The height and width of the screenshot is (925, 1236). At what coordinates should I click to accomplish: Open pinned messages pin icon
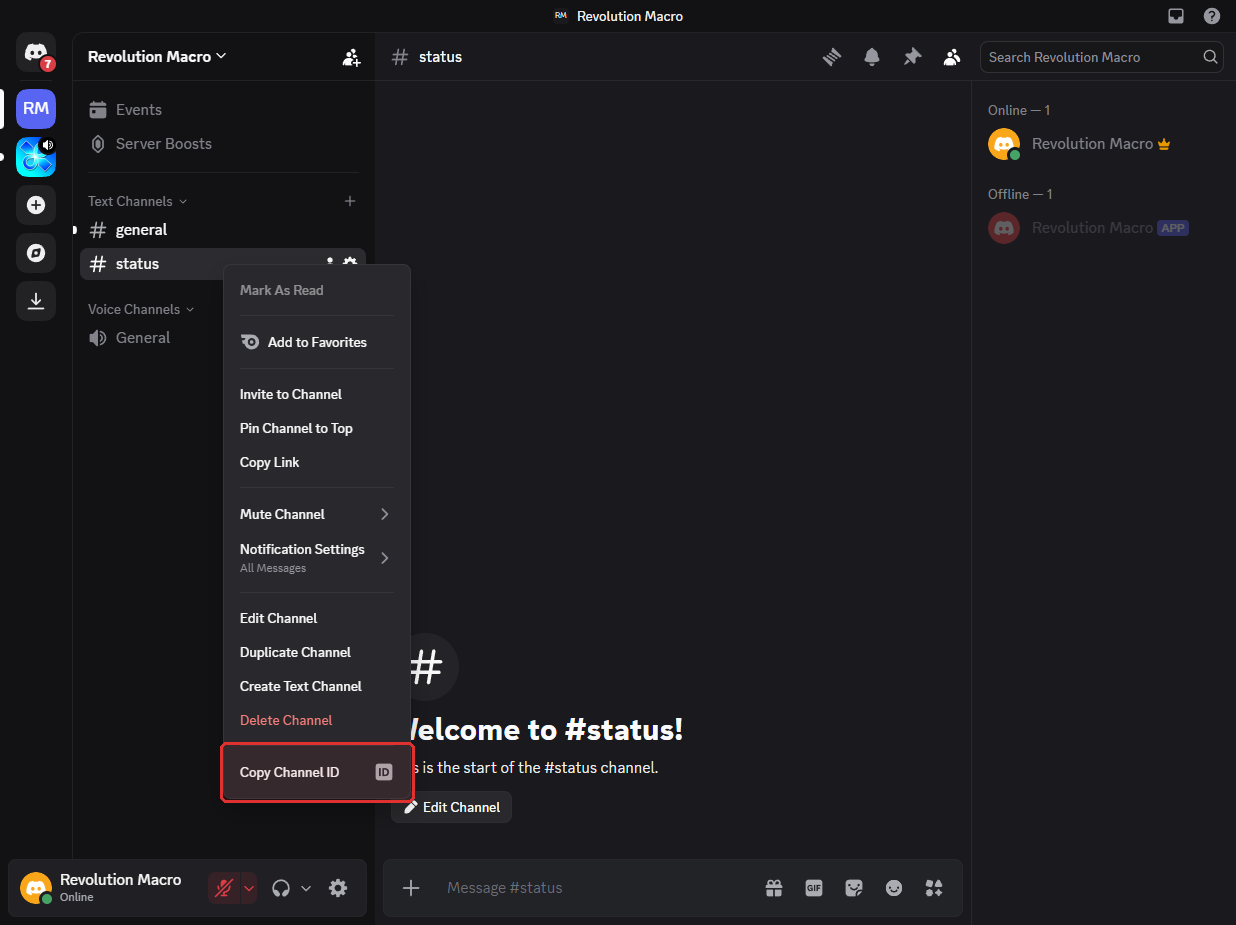(912, 57)
